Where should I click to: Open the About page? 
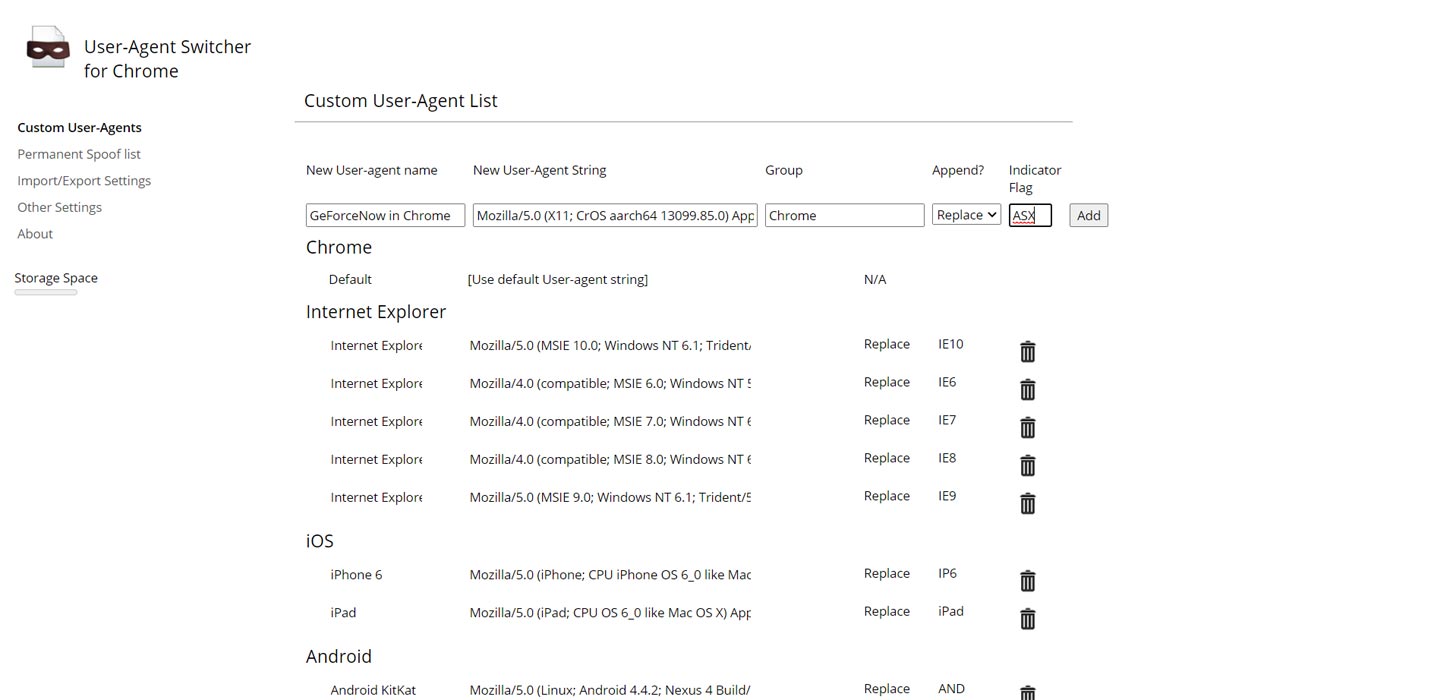coord(35,234)
